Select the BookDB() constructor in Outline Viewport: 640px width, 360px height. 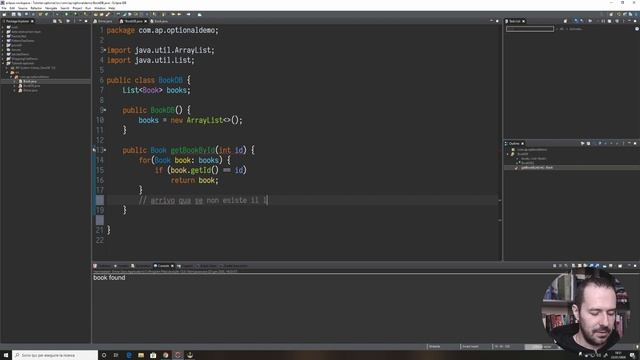[527, 162]
